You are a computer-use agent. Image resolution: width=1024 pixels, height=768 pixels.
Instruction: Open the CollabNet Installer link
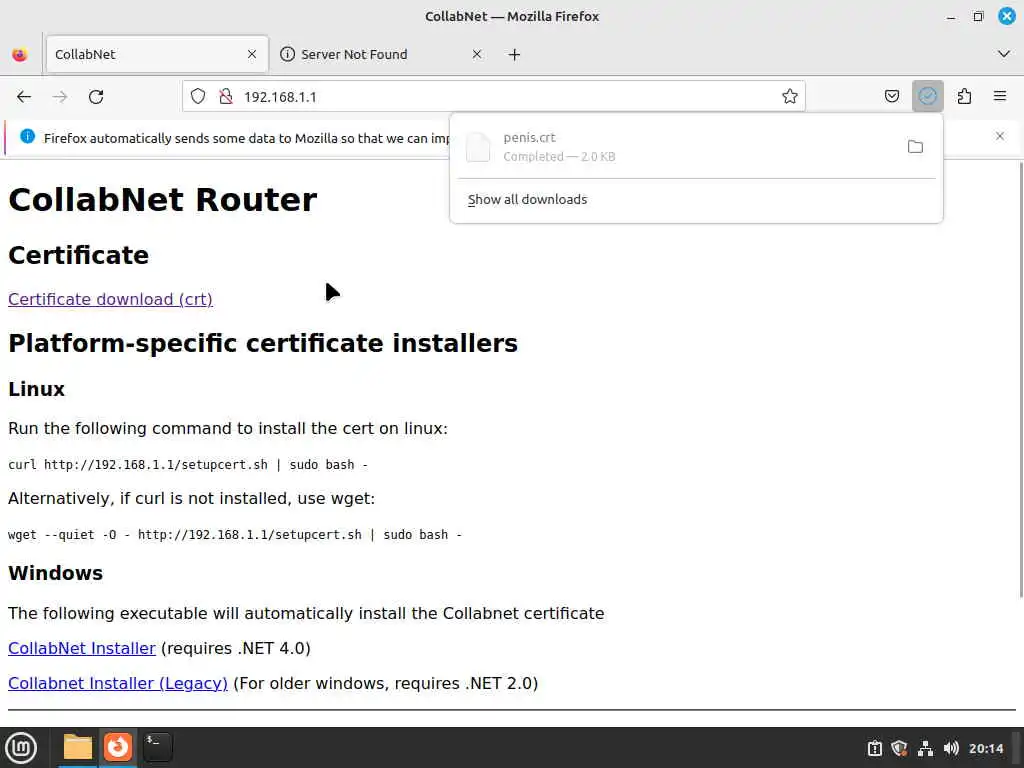(x=82, y=648)
